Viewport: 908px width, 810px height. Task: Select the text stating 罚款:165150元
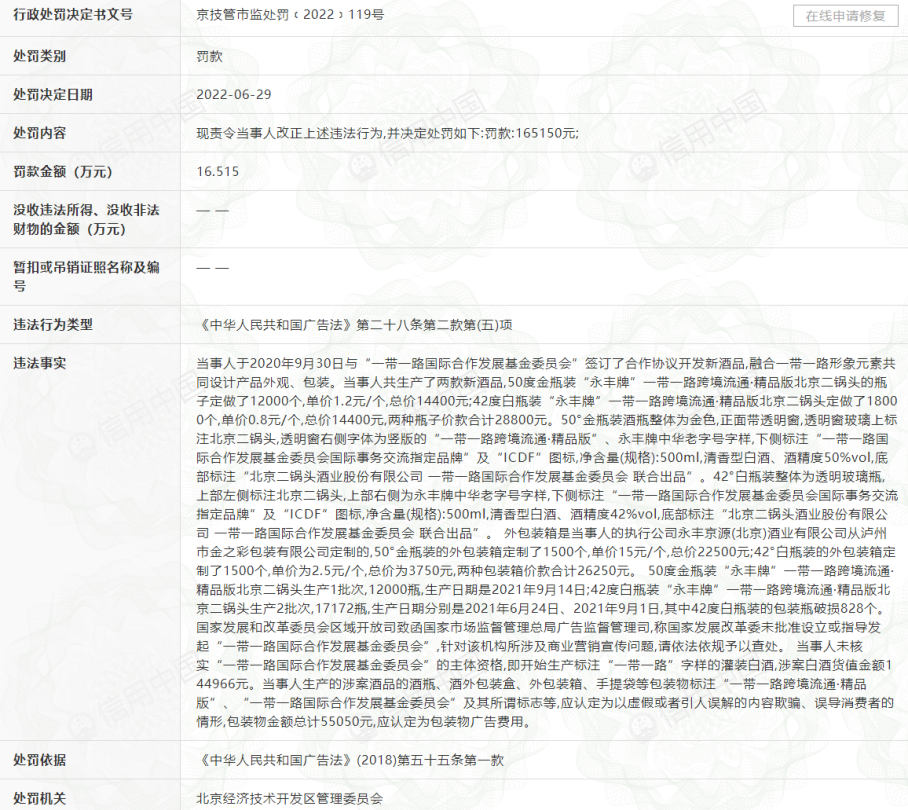[x=530, y=133]
